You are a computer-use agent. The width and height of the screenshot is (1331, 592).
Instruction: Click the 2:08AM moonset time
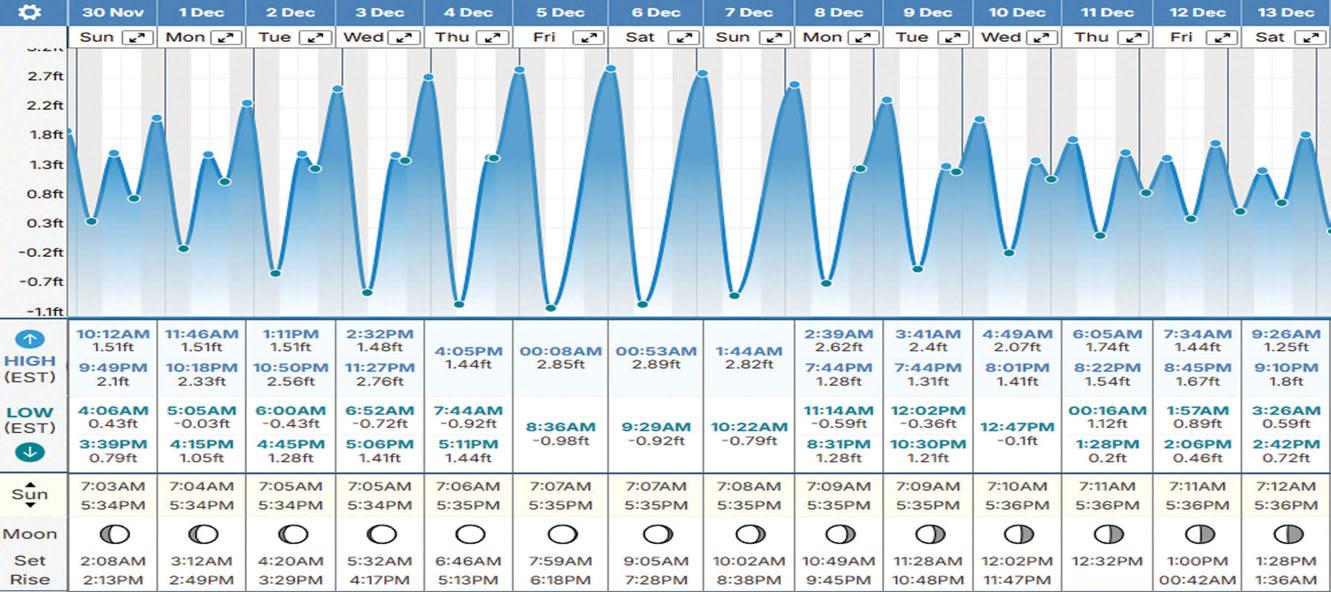111,560
